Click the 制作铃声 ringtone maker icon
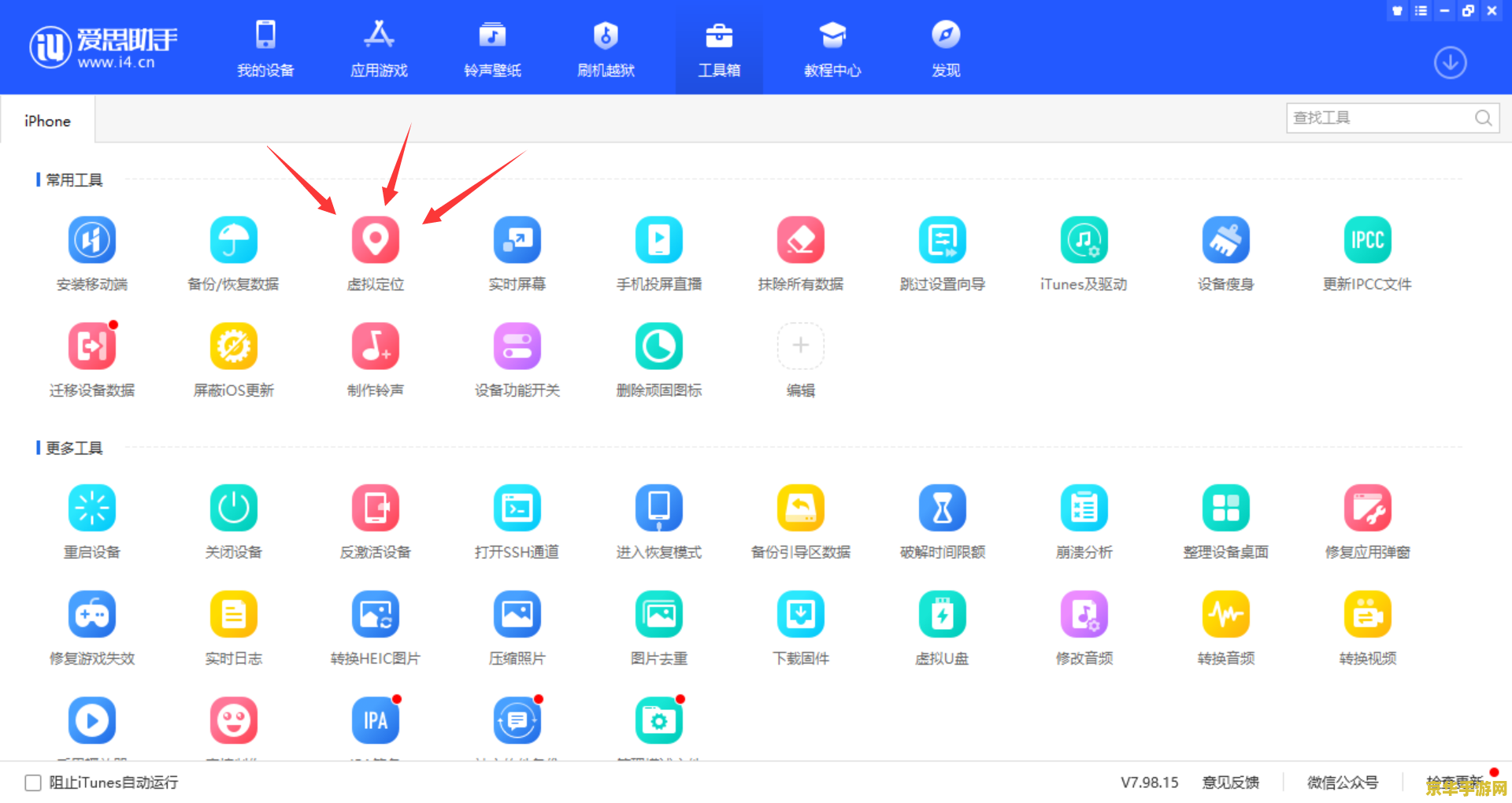1512x803 pixels. (375, 346)
